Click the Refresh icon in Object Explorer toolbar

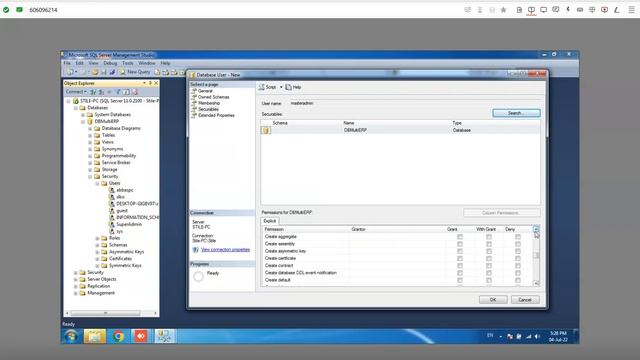click(x=127, y=92)
